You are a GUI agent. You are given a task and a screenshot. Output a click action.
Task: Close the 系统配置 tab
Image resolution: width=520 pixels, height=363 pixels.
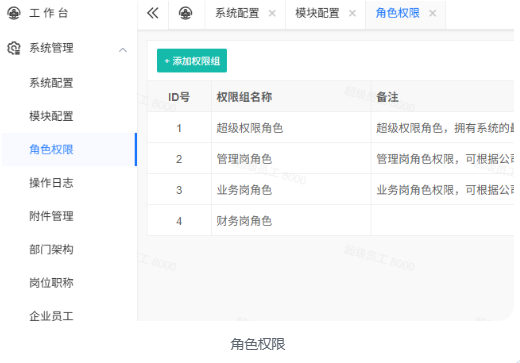pyautogui.click(x=272, y=13)
